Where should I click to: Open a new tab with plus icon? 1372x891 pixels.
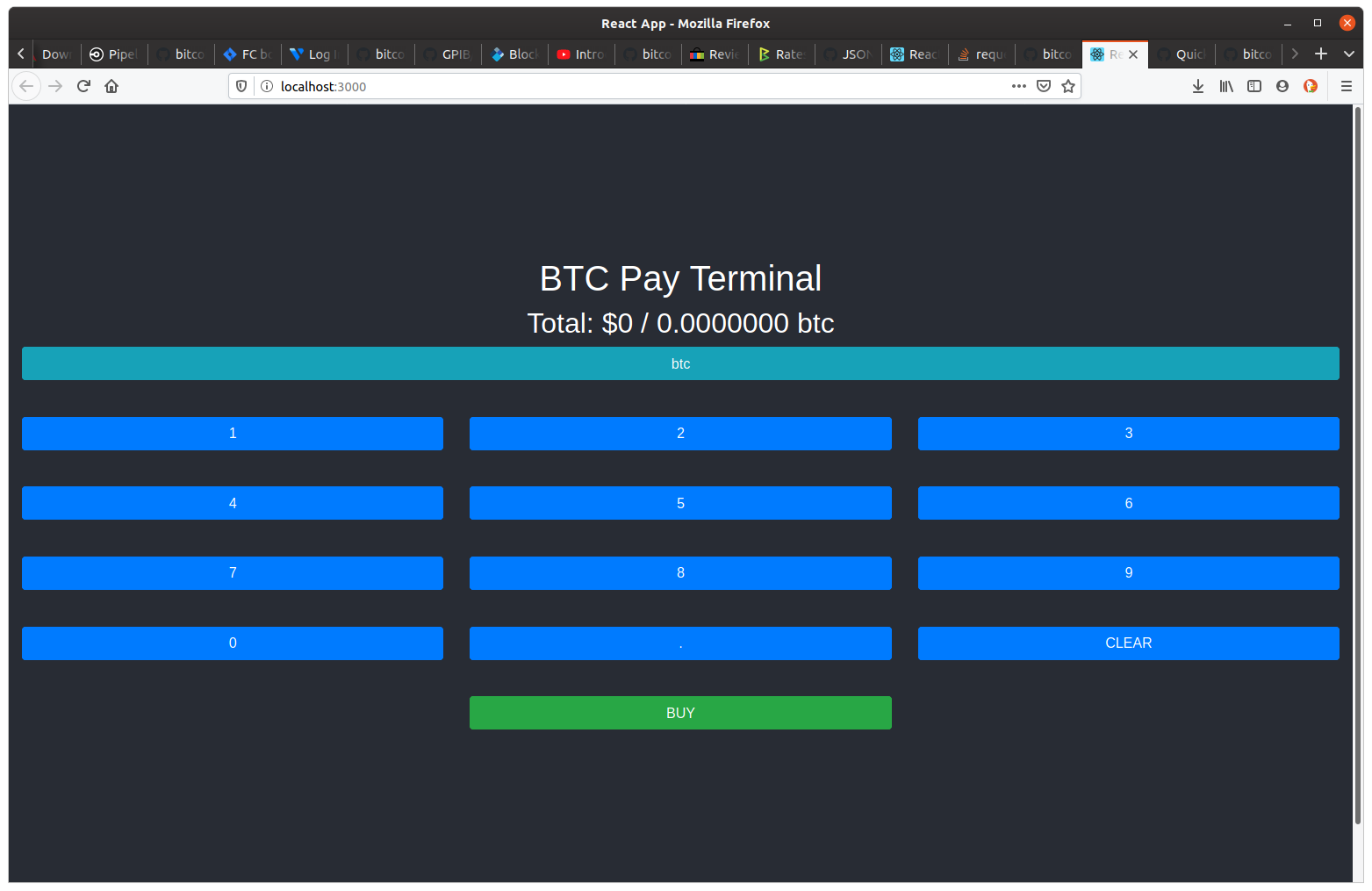point(1321,54)
